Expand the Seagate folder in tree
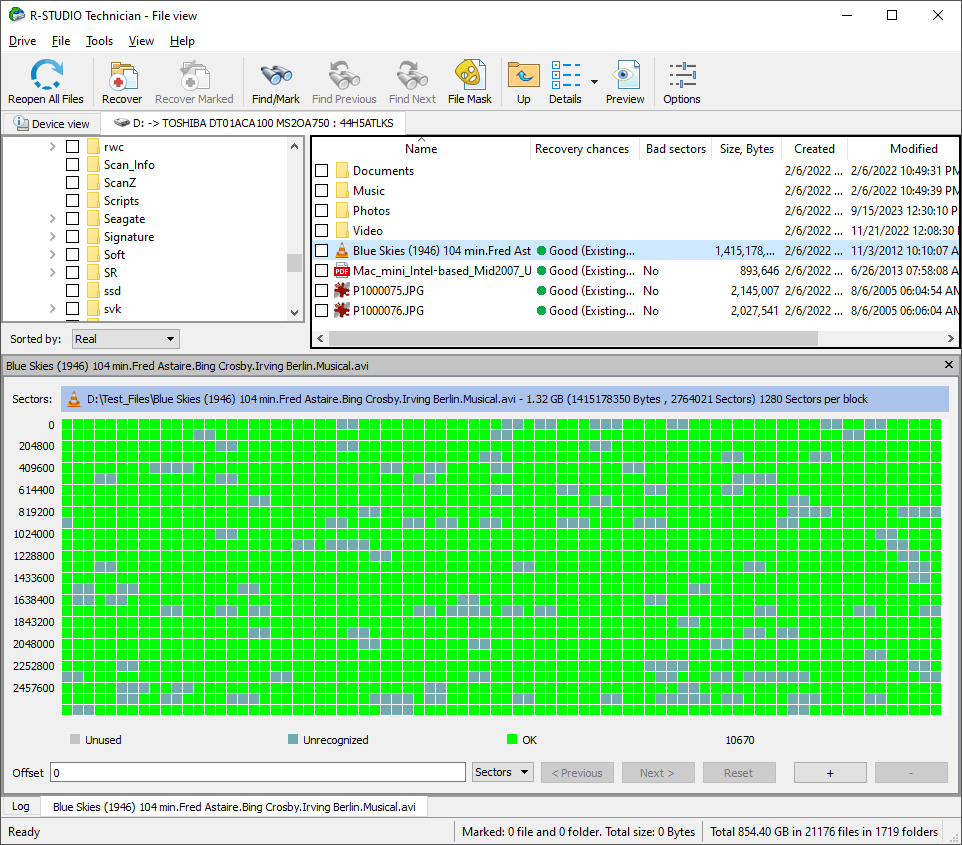Image resolution: width=962 pixels, height=845 pixels. tap(52, 218)
